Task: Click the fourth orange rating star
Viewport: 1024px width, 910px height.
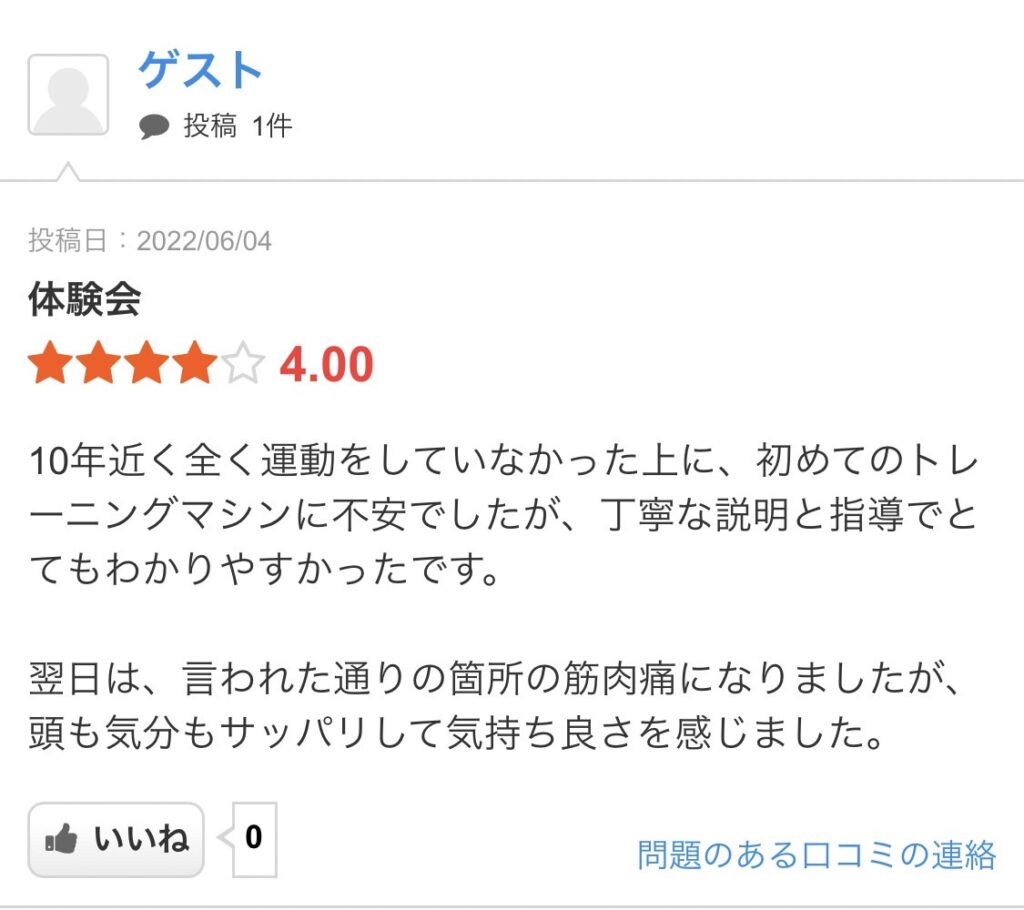Action: click(195, 363)
